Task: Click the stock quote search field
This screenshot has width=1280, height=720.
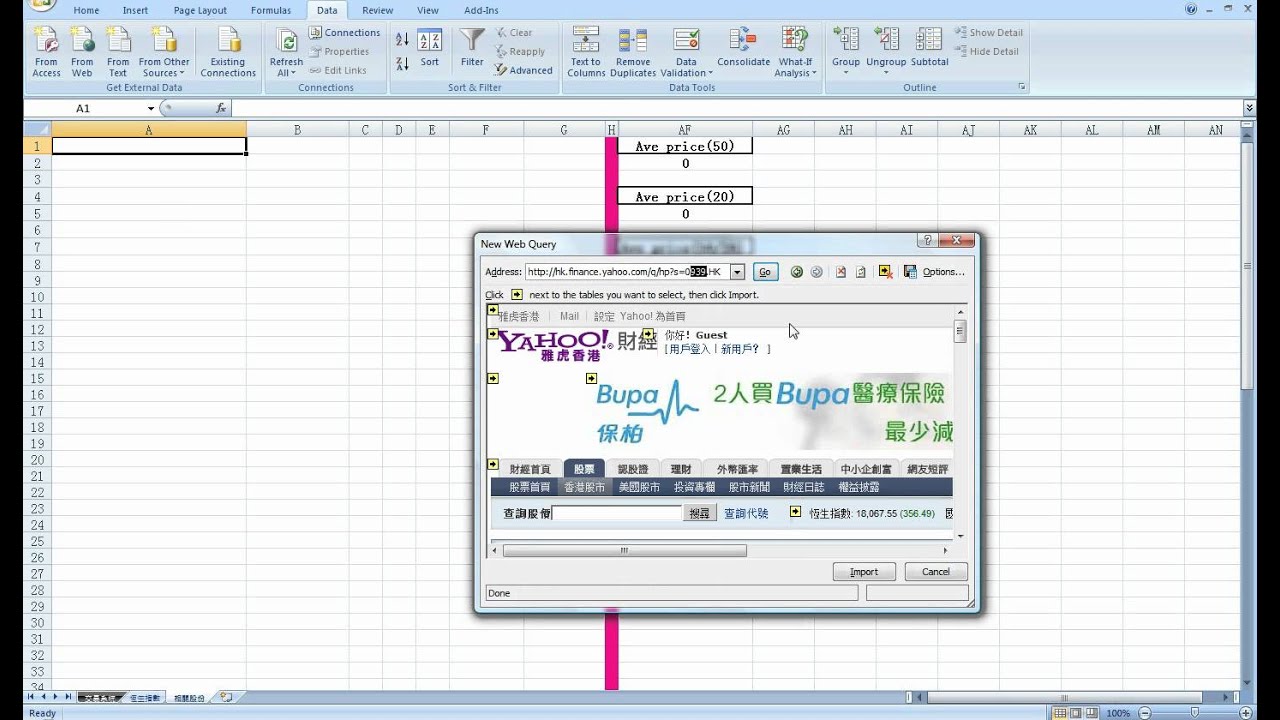Action: pos(617,513)
